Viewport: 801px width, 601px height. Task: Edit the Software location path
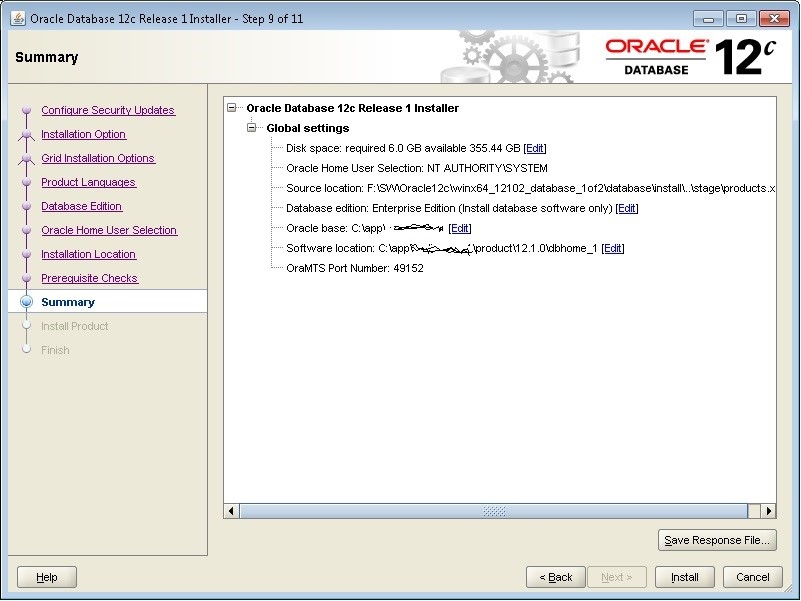(x=613, y=248)
